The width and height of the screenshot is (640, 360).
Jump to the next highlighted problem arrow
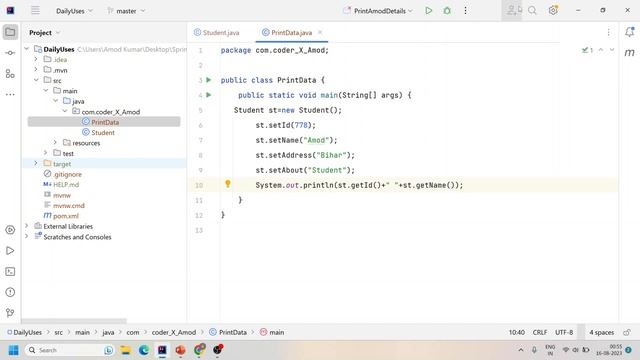(612, 50)
